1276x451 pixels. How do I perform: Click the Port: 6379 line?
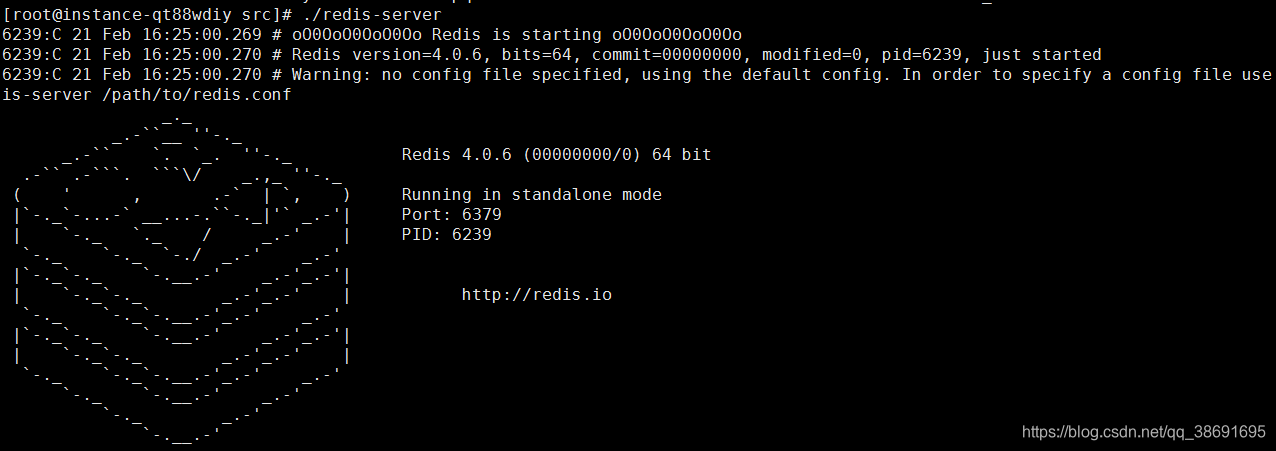pyautogui.click(x=452, y=214)
